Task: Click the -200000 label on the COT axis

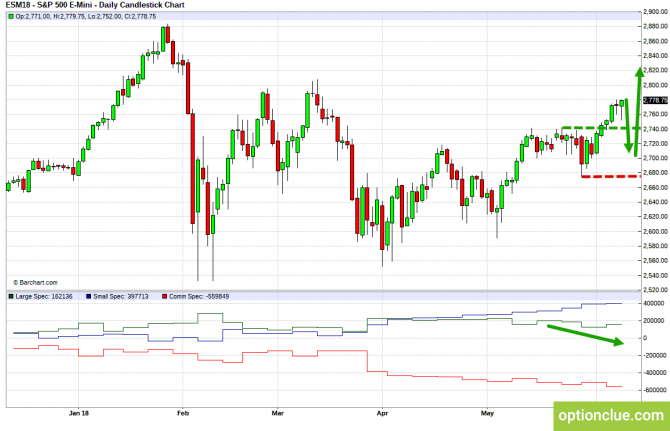Action: point(655,355)
